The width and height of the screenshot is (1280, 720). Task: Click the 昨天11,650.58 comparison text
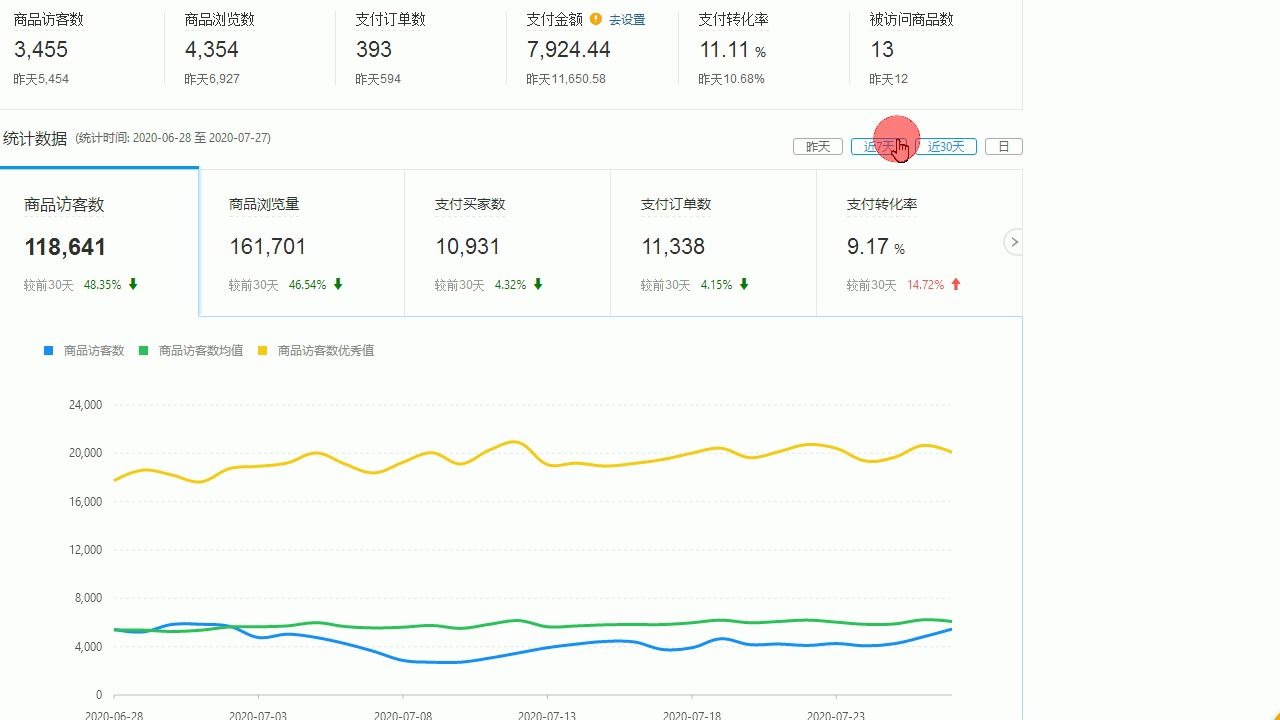[566, 79]
